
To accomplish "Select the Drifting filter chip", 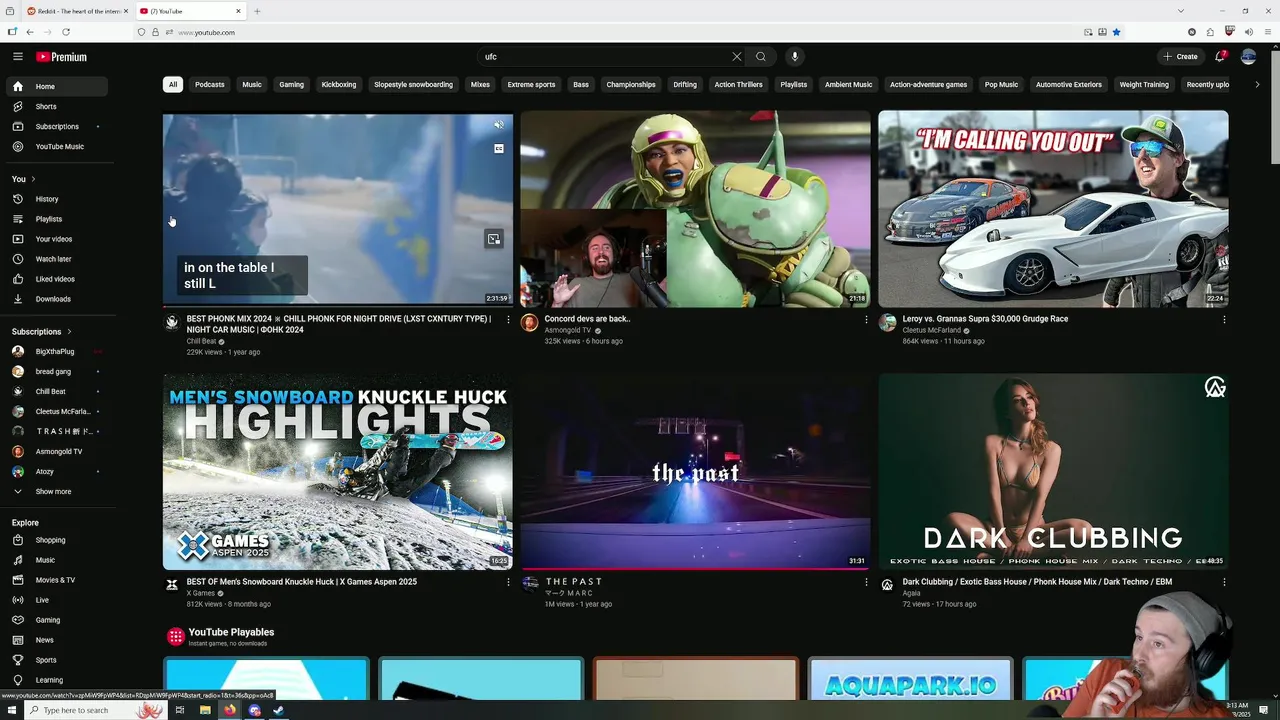I will pyautogui.click(x=685, y=85).
